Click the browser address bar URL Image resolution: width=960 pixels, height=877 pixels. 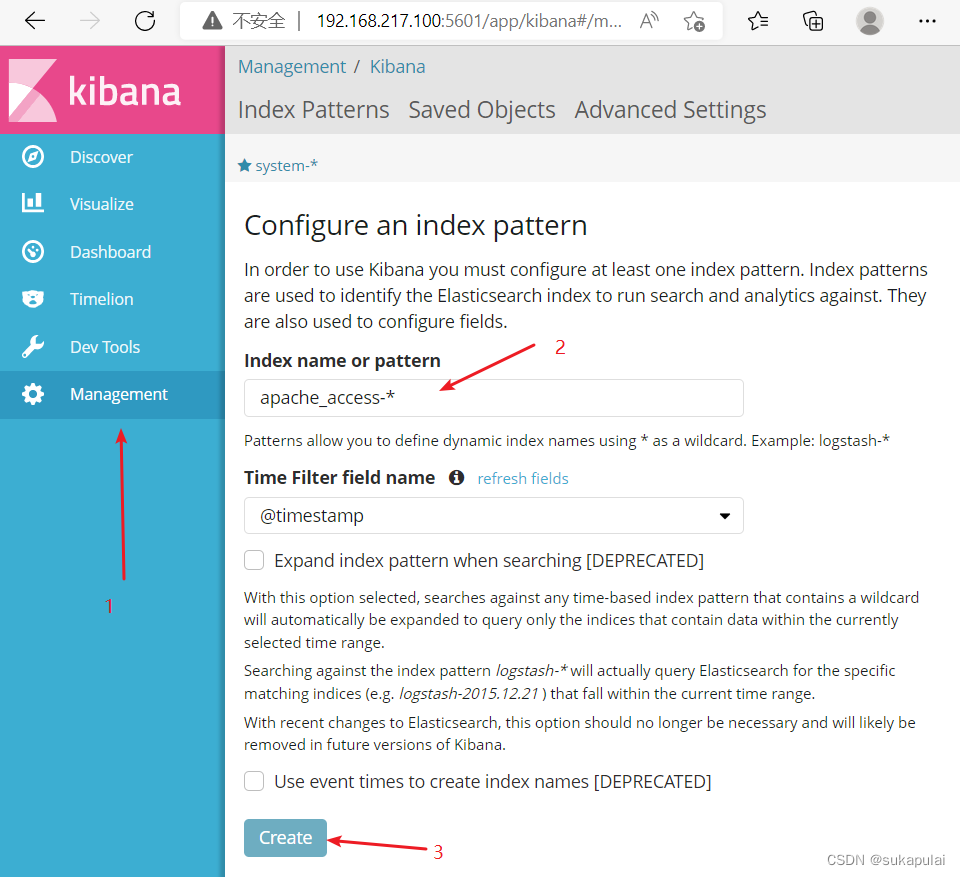[469, 21]
